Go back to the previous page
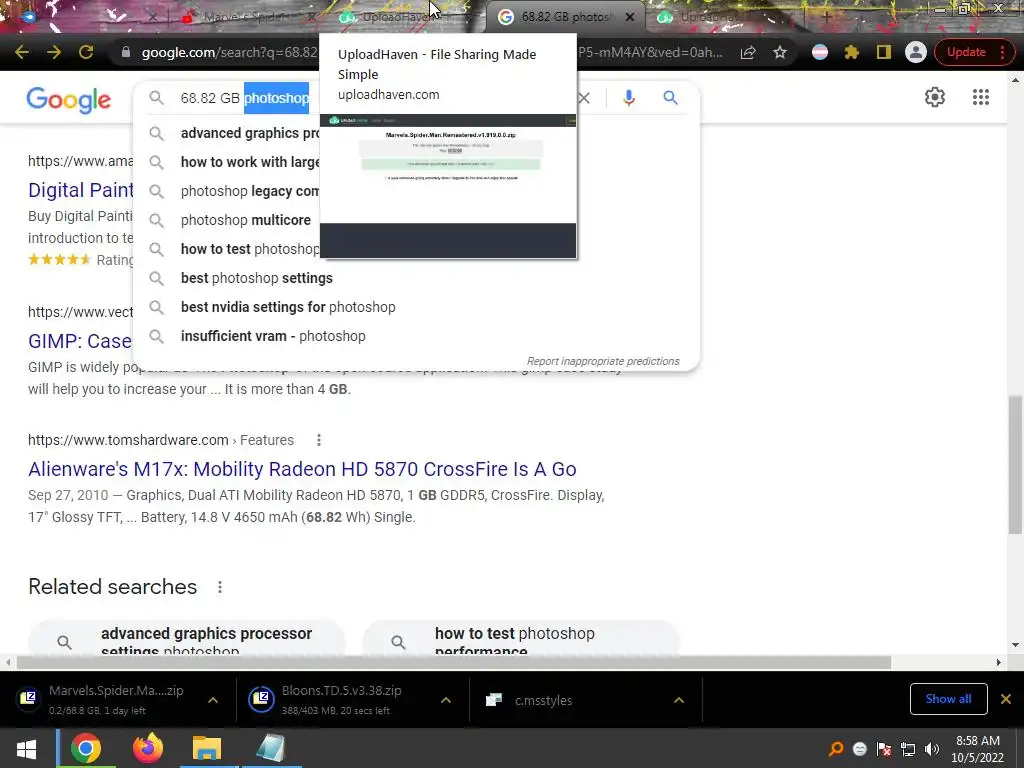Image resolution: width=1024 pixels, height=768 pixels. point(22,52)
